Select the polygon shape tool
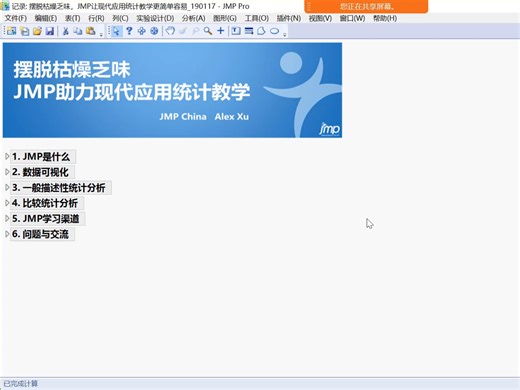The width and height of the screenshot is (520, 390). [x=261, y=31]
